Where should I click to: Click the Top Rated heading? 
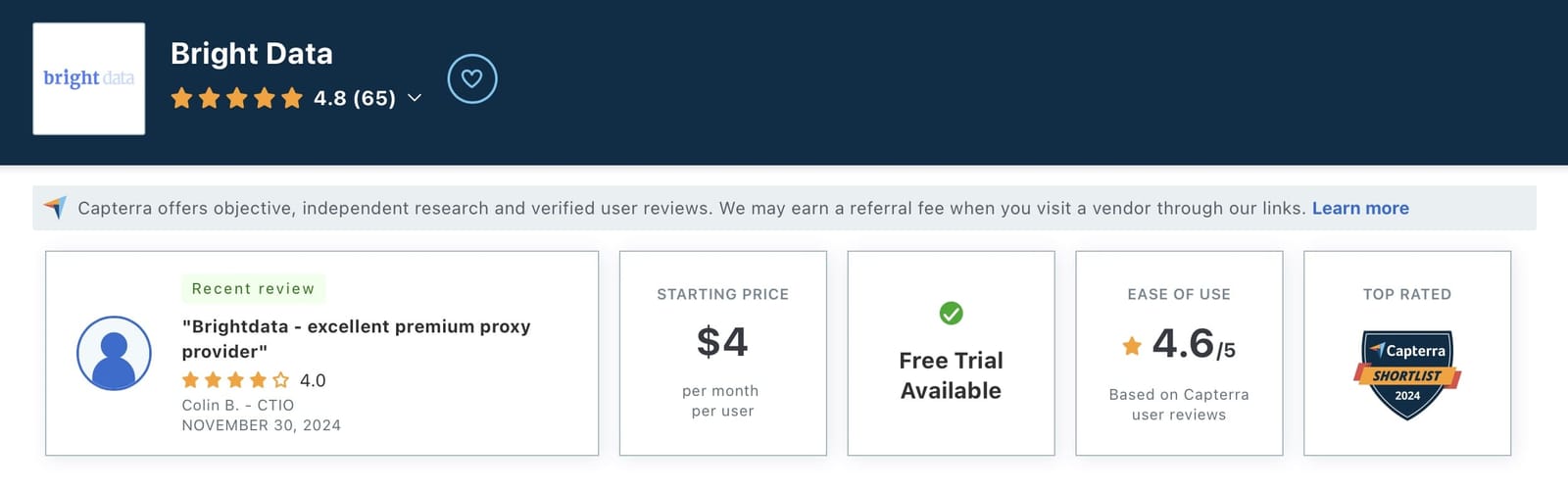1407,294
